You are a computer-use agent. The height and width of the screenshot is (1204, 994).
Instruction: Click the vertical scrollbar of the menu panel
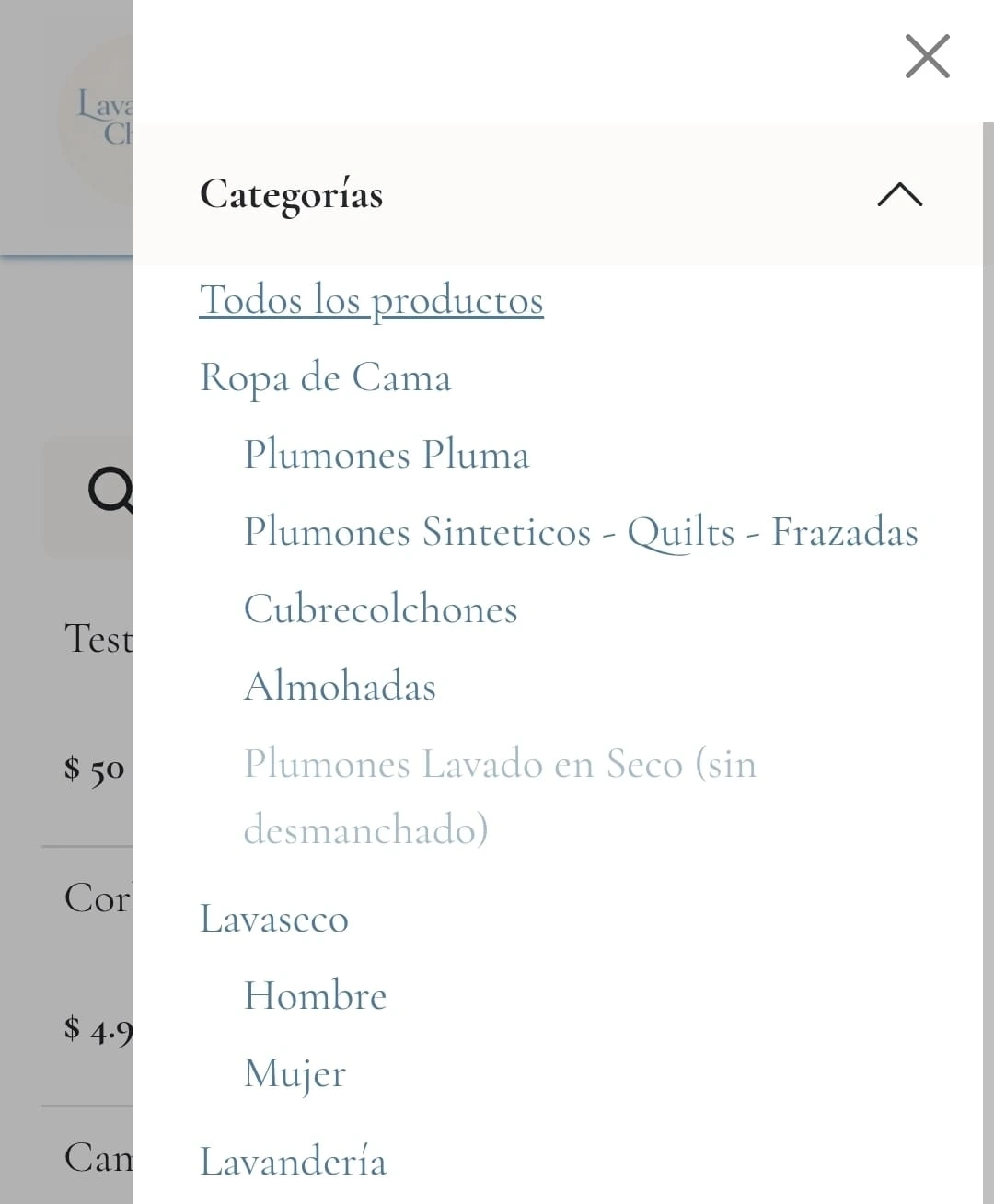click(x=988, y=644)
